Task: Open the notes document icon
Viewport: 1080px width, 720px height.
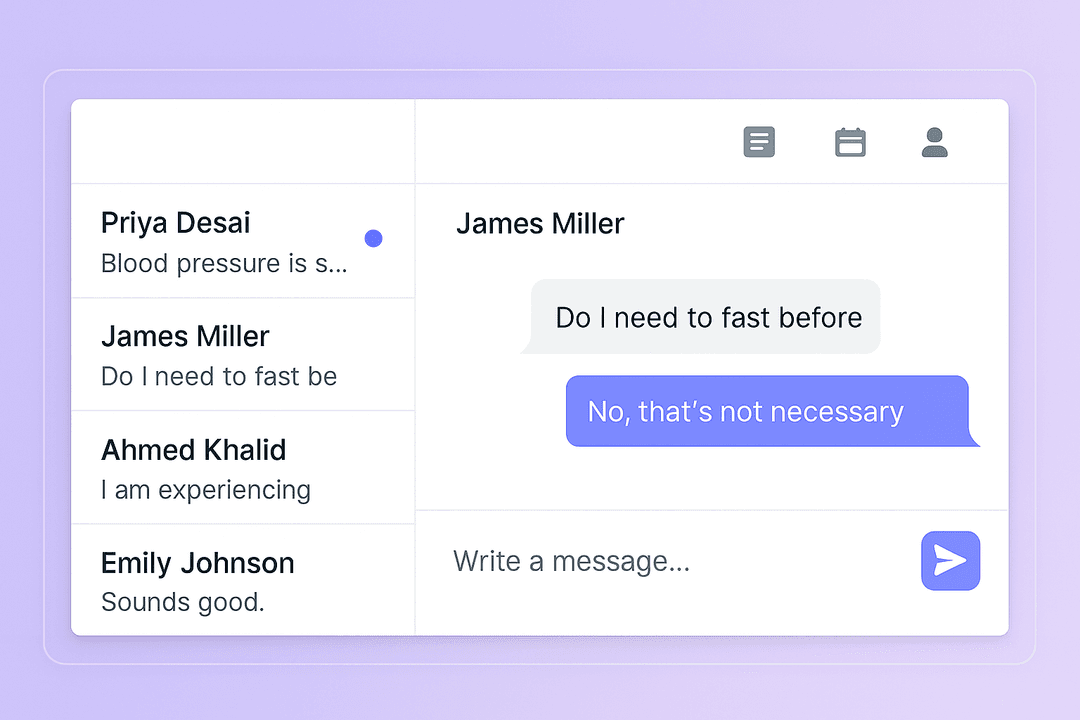Action: click(x=759, y=142)
